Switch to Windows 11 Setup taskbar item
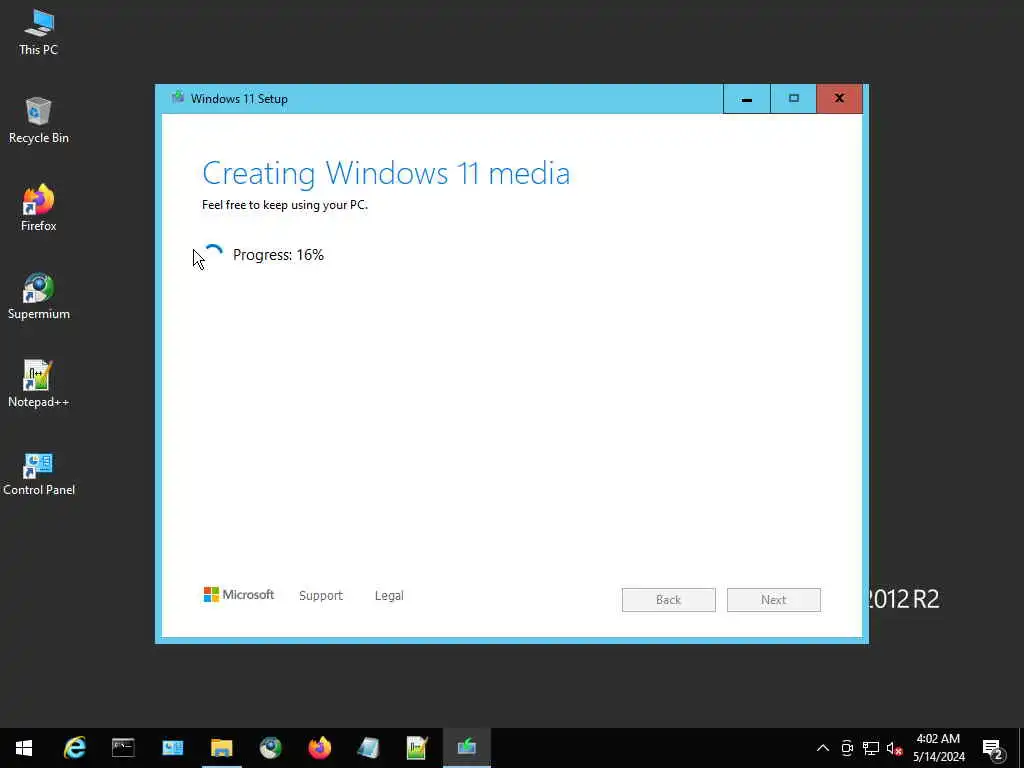The width and height of the screenshot is (1024, 768). pyautogui.click(x=466, y=748)
